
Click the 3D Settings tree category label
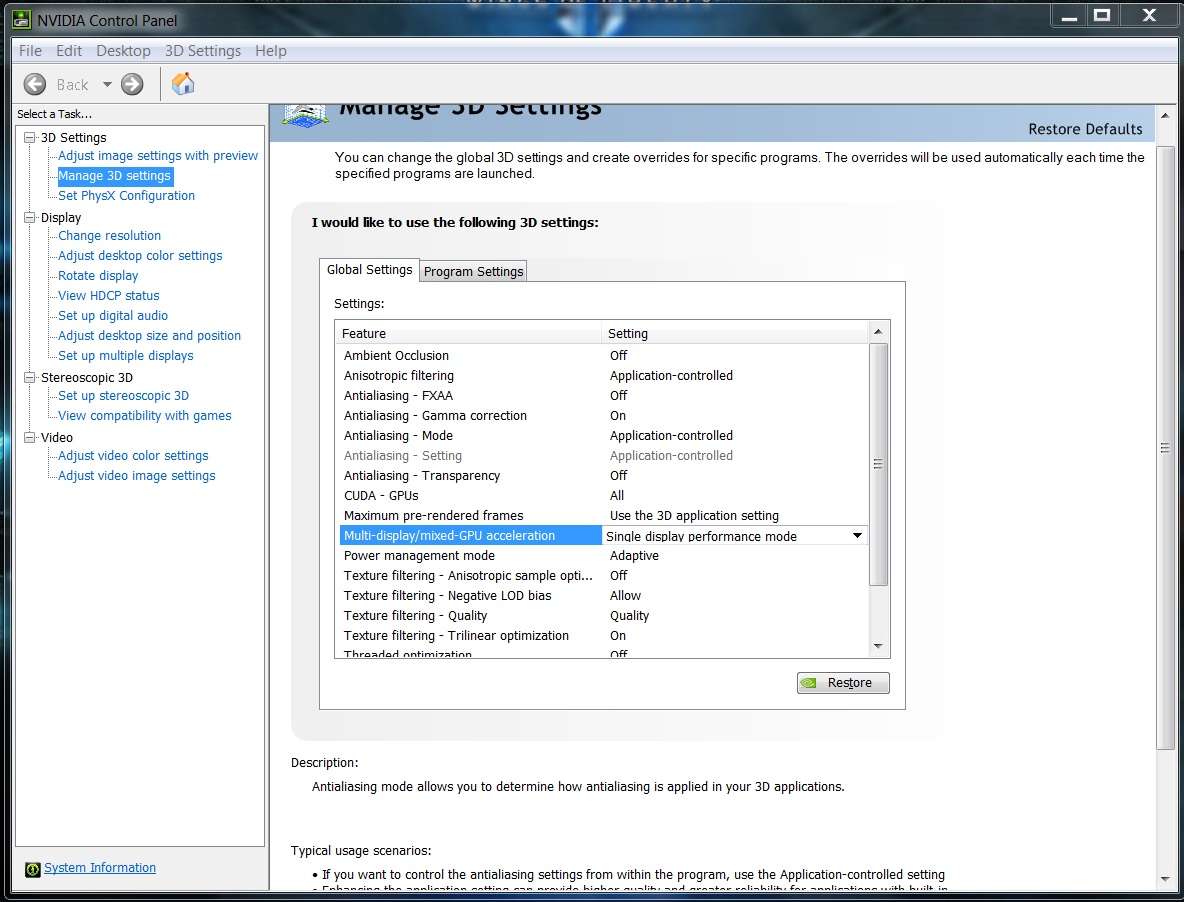pos(73,137)
